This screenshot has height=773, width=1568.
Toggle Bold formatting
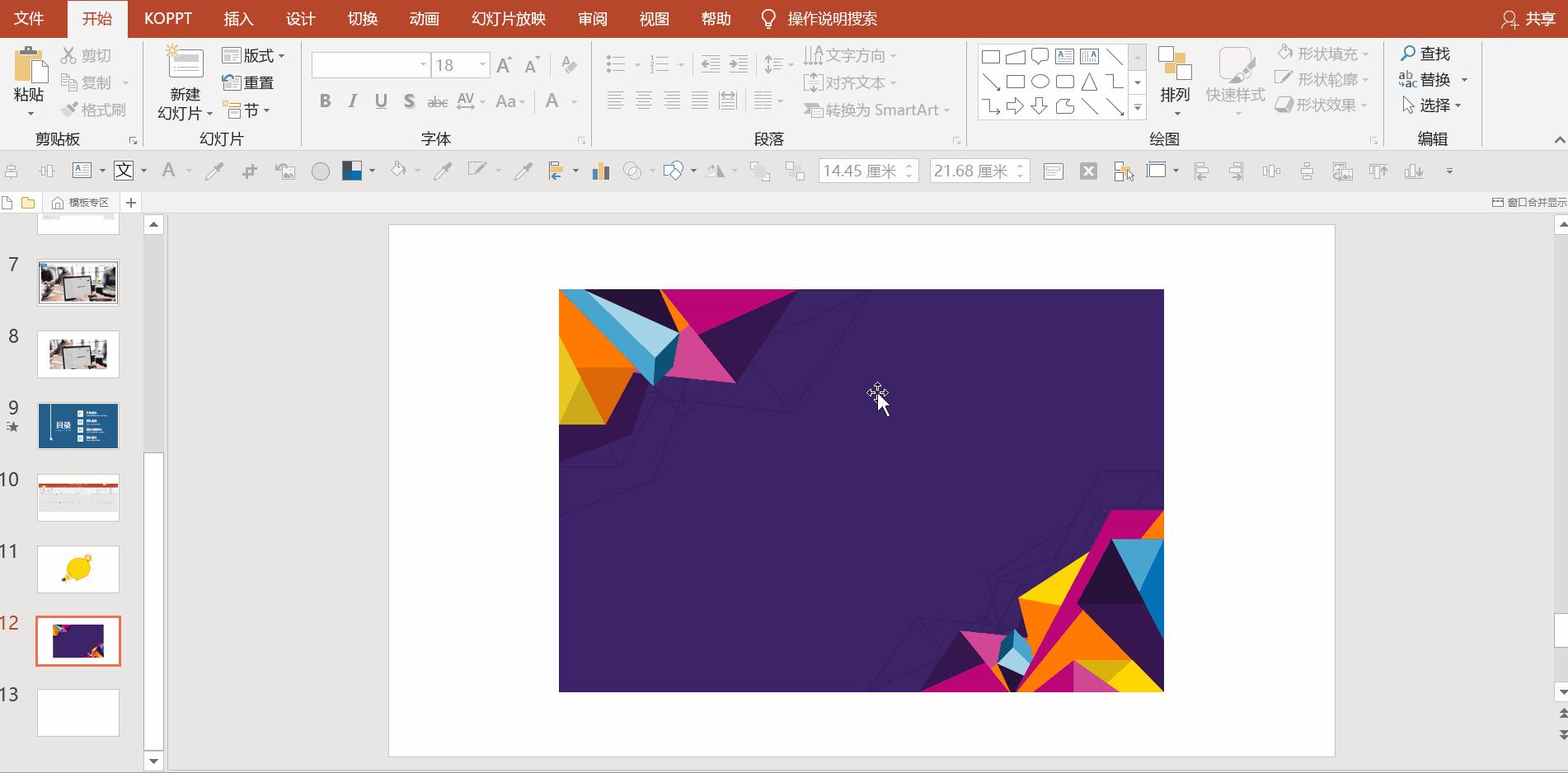tap(325, 101)
